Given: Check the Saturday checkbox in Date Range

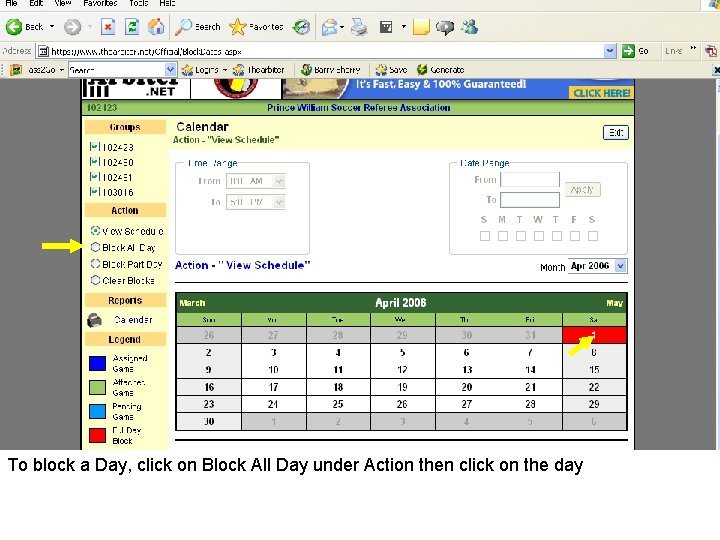Looking at the screenshot, I should tap(593, 236).
